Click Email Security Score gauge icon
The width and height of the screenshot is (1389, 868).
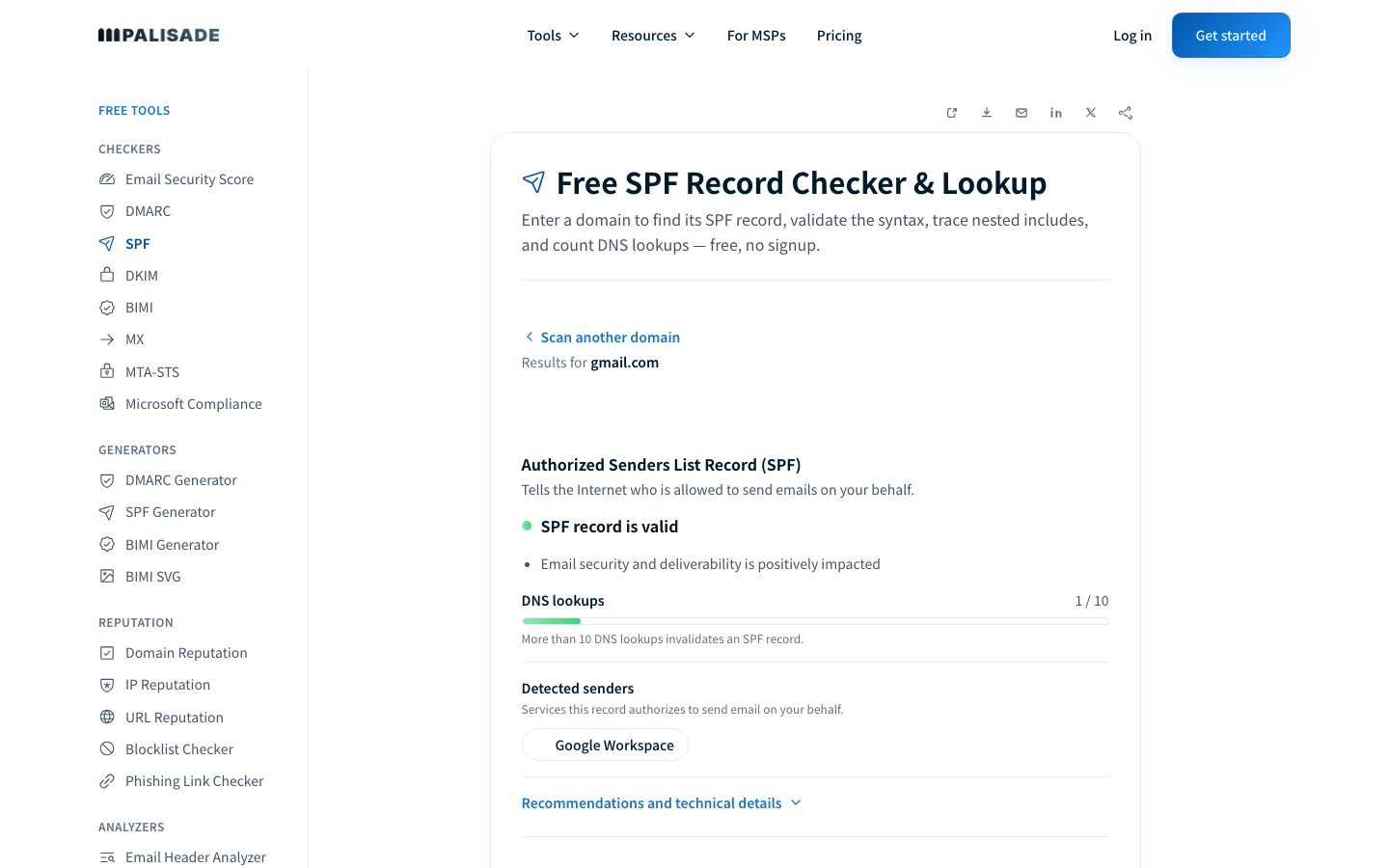click(x=107, y=179)
